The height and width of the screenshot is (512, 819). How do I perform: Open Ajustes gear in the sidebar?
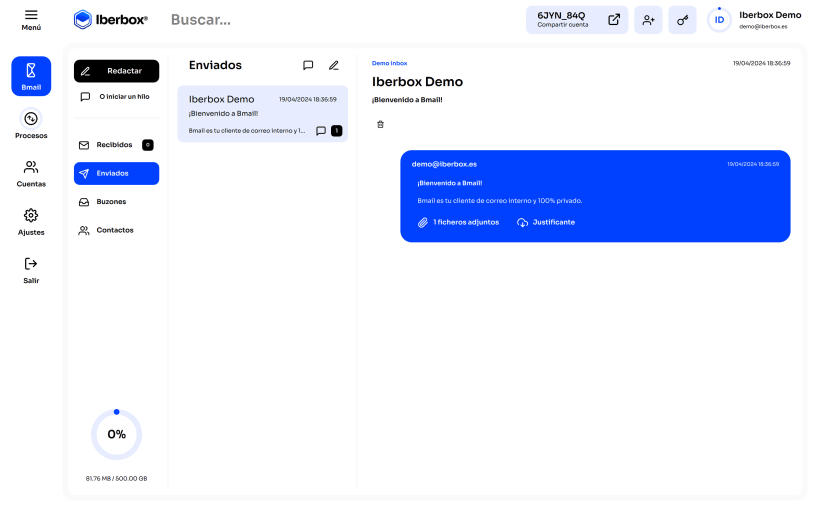(31, 222)
